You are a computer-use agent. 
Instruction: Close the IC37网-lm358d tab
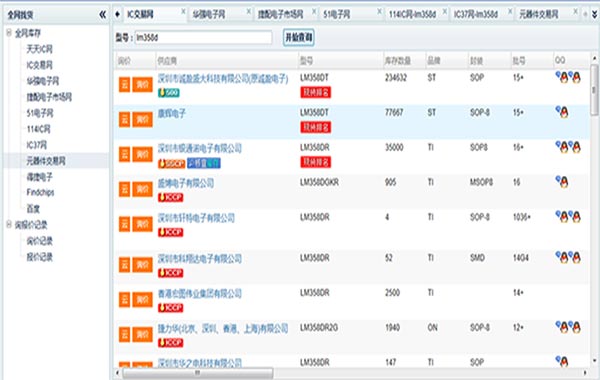point(510,11)
